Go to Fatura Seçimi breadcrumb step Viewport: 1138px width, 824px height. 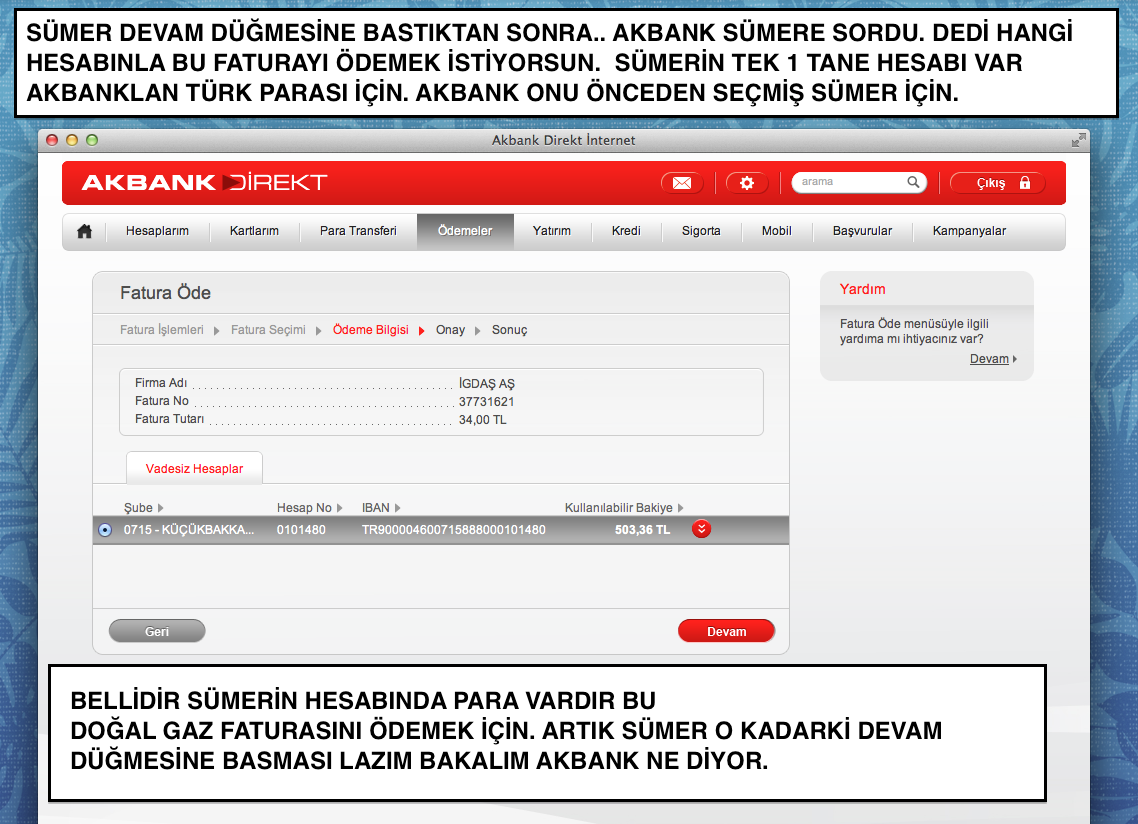point(269,330)
